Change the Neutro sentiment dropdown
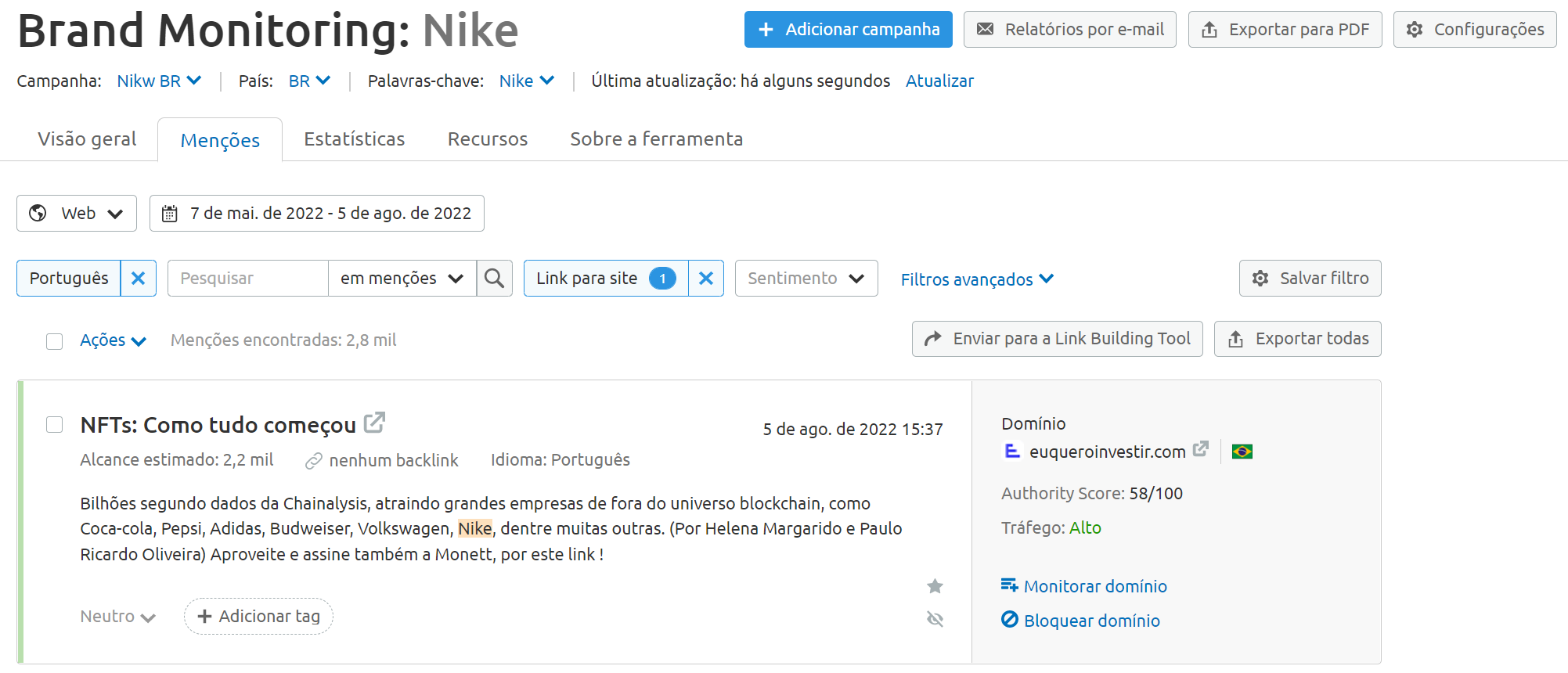The width and height of the screenshot is (1568, 673). [117, 617]
